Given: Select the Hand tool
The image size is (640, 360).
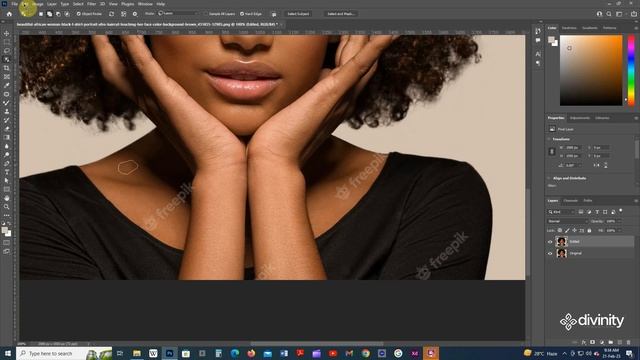Looking at the screenshot, I should pos(7,198).
